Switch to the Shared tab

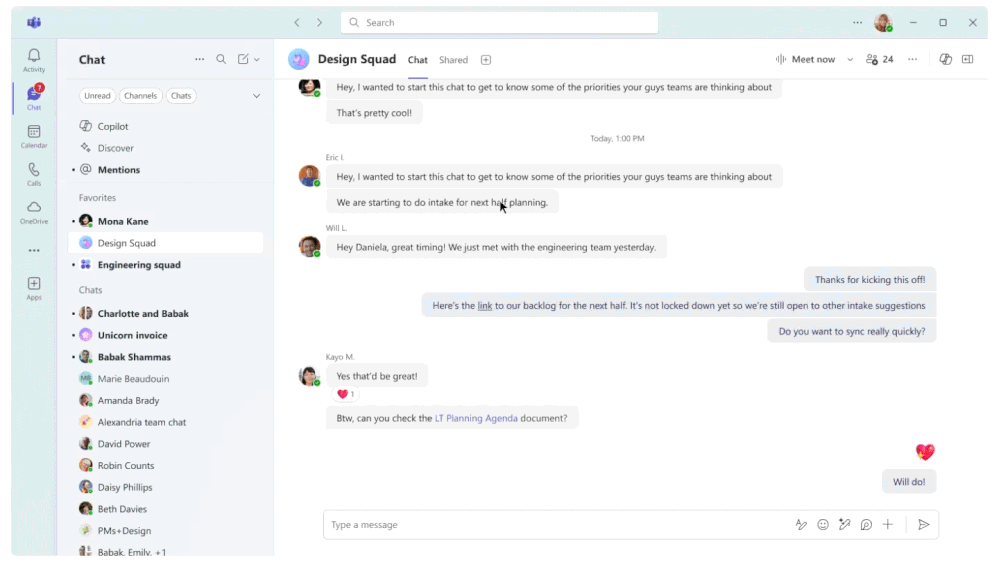pos(453,60)
